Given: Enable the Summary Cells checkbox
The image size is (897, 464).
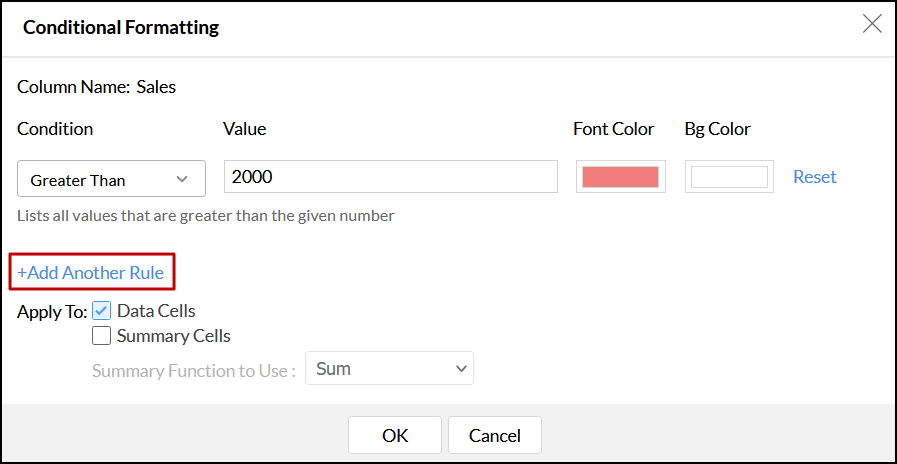Looking at the screenshot, I should pyautogui.click(x=101, y=336).
